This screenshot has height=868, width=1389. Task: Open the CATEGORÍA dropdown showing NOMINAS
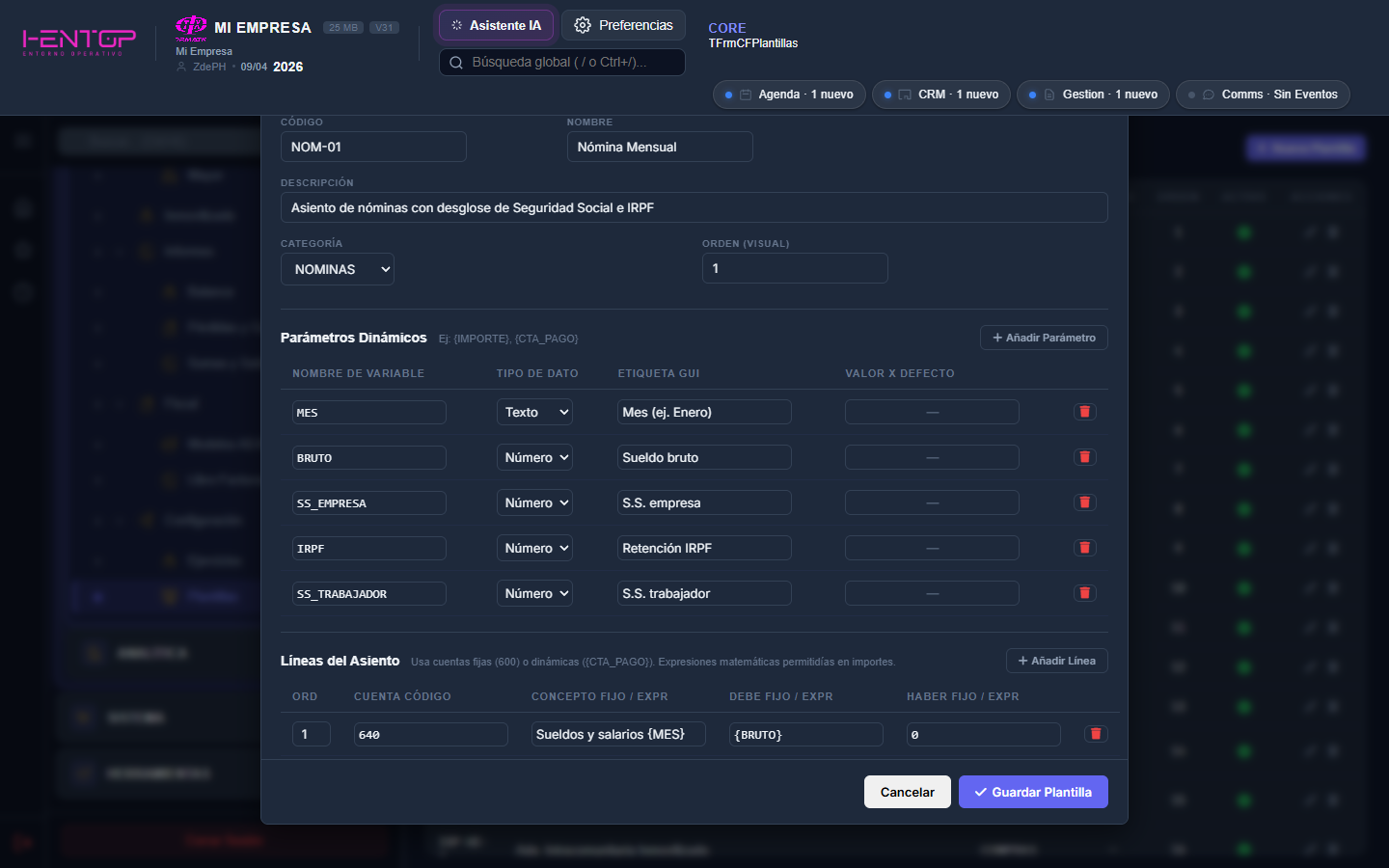coord(338,269)
